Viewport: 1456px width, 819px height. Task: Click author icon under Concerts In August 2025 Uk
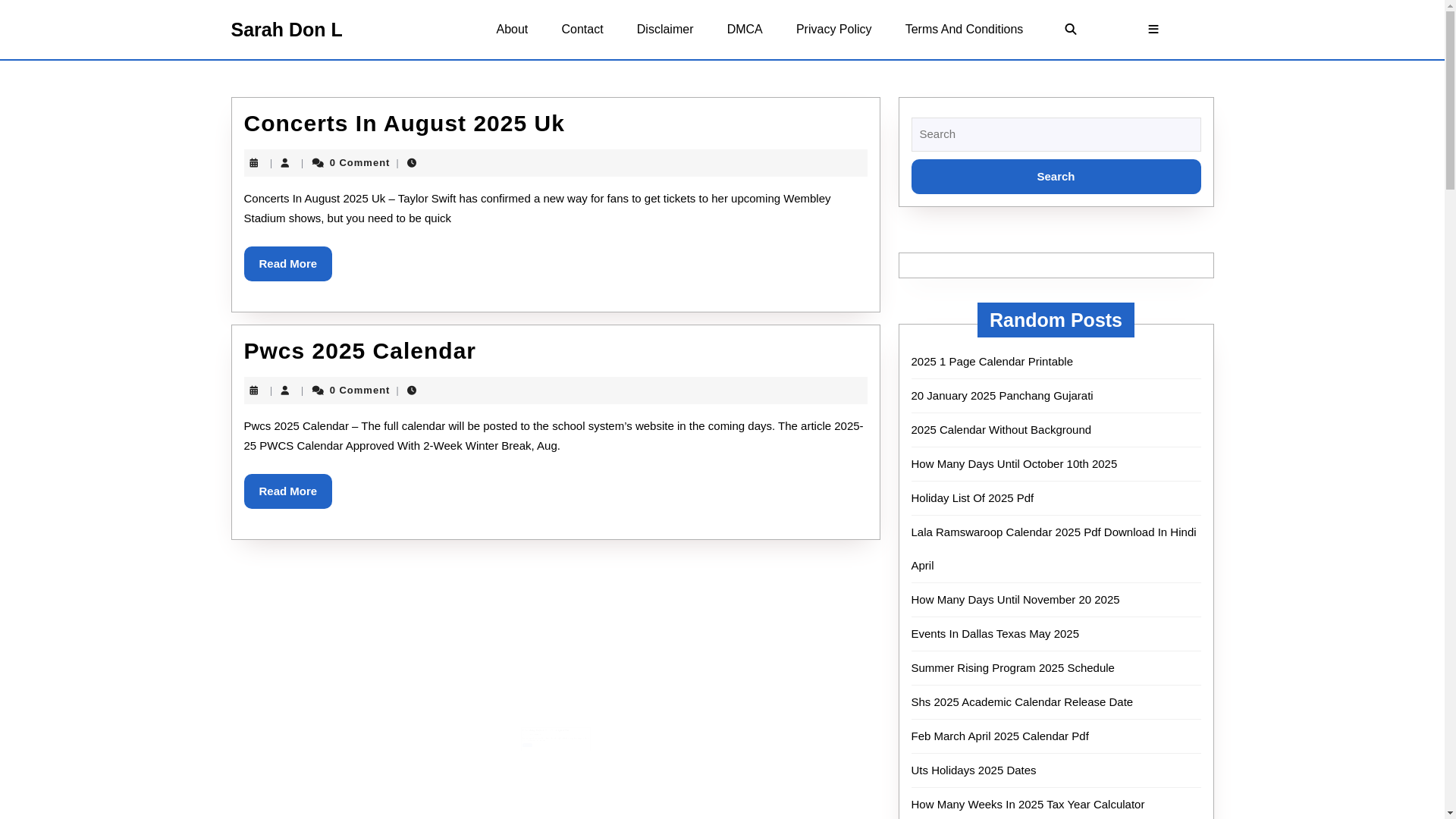[285, 163]
